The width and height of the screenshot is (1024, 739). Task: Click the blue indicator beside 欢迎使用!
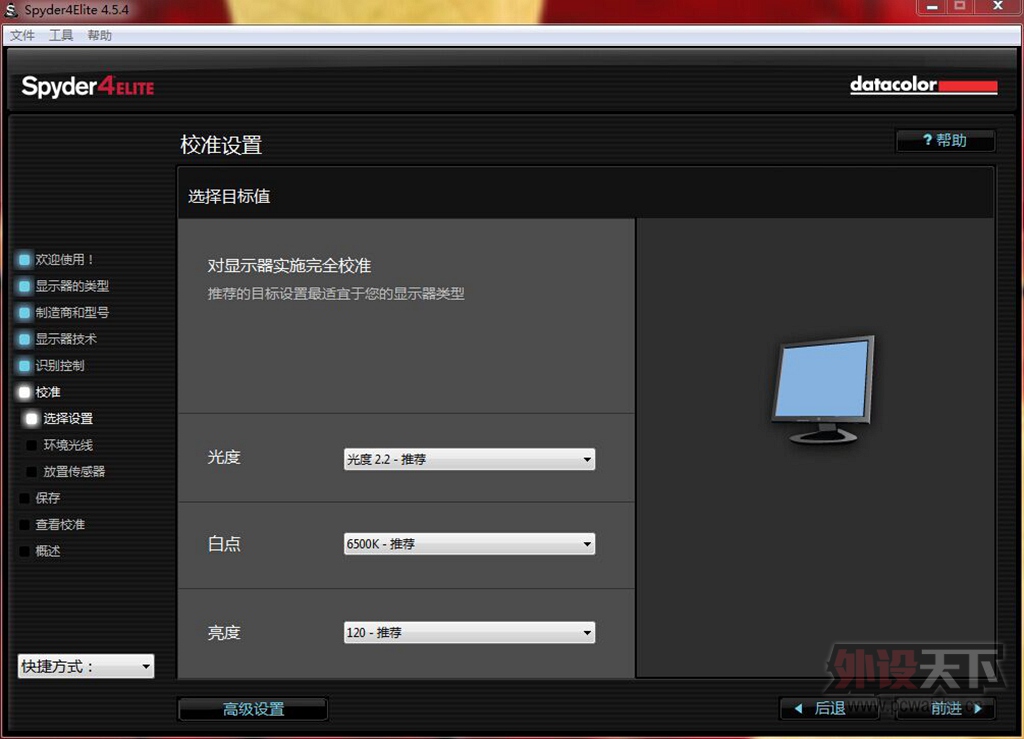click(24, 260)
